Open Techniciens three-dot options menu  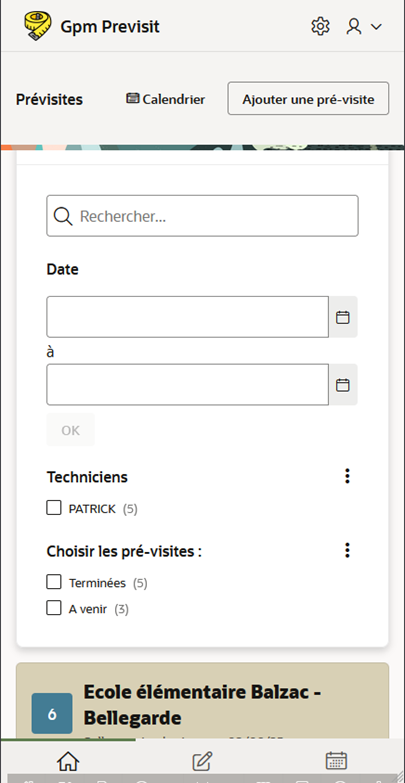pos(348,476)
